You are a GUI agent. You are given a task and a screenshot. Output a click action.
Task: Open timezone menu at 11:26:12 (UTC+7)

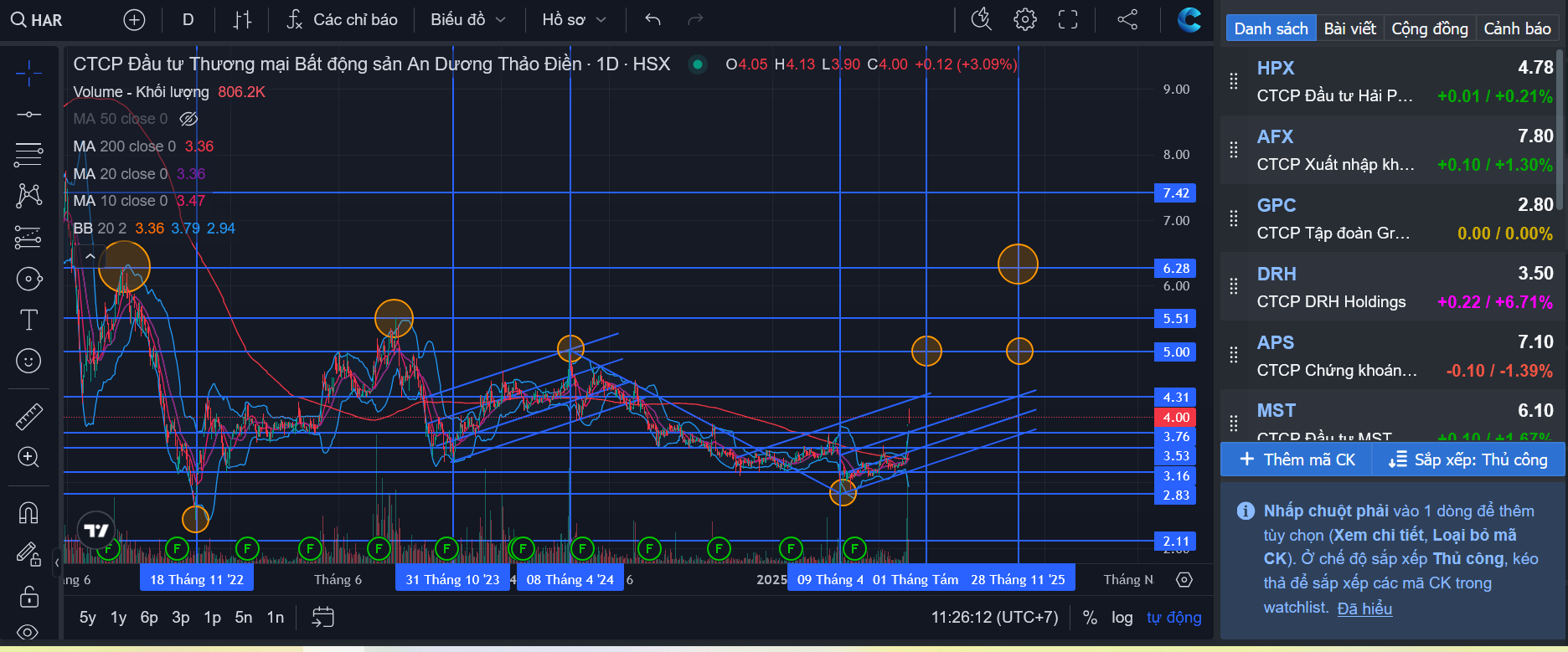(x=995, y=618)
